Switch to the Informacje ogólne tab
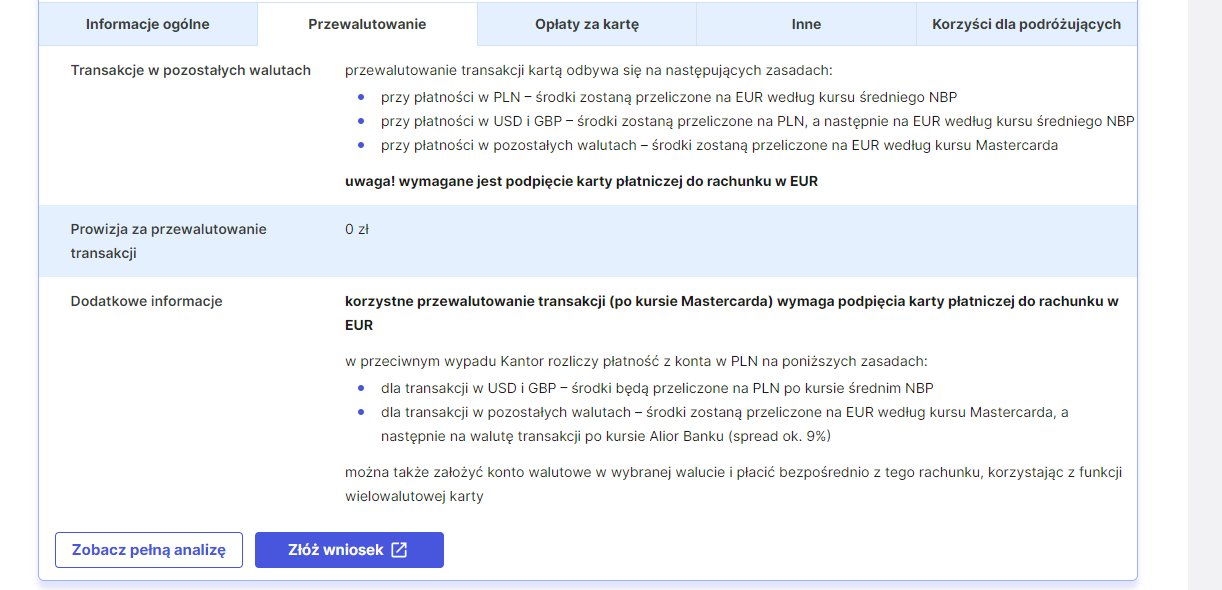Image resolution: width=1222 pixels, height=590 pixels. pyautogui.click(x=148, y=24)
